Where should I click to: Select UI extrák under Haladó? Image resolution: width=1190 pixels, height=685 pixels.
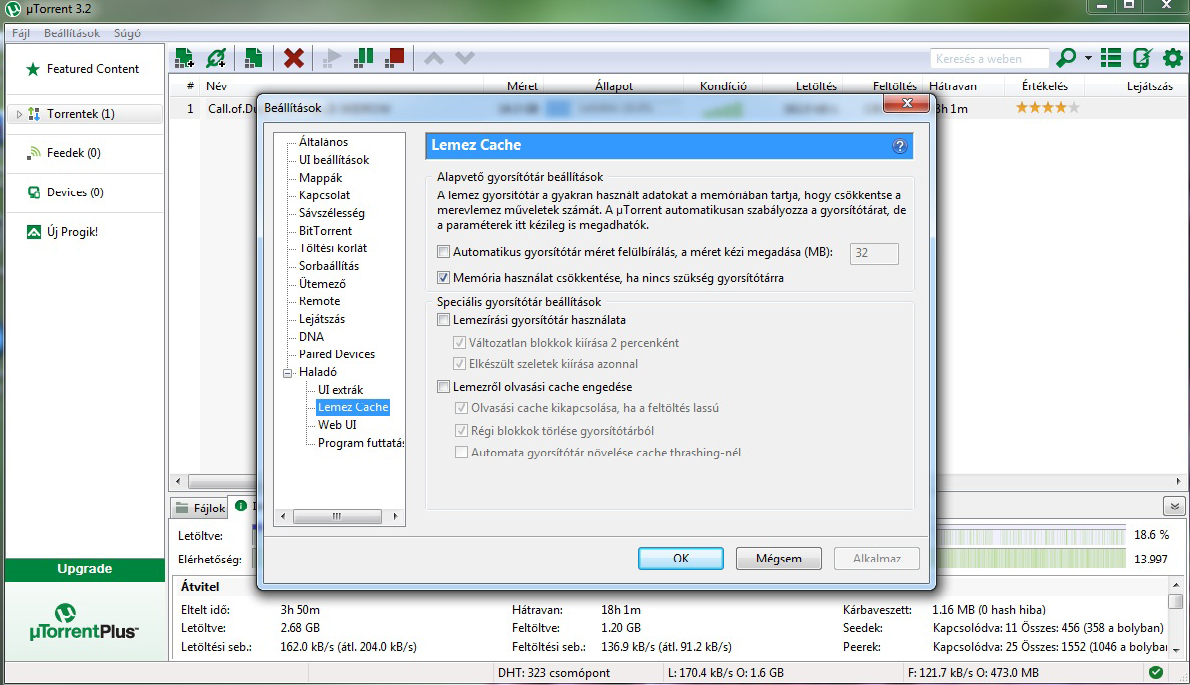340,390
